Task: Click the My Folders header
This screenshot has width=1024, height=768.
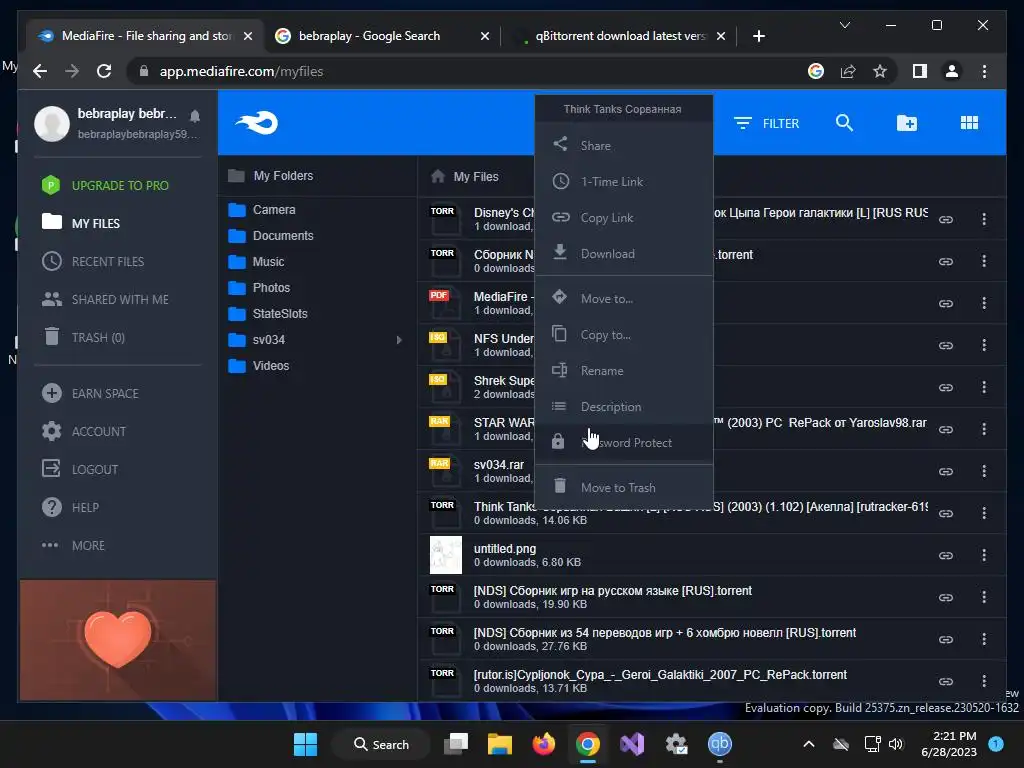Action: pyautogui.click(x=270, y=176)
